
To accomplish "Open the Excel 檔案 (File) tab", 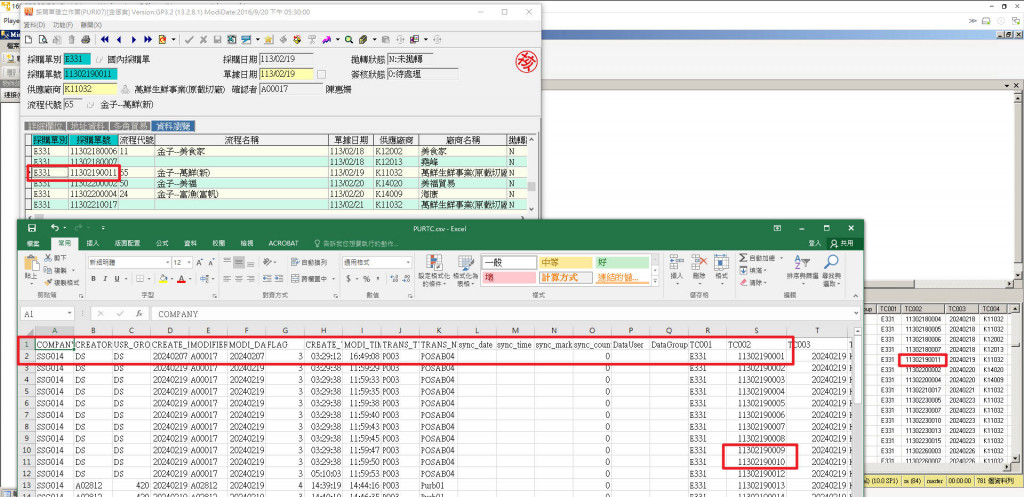I will tap(33, 243).
